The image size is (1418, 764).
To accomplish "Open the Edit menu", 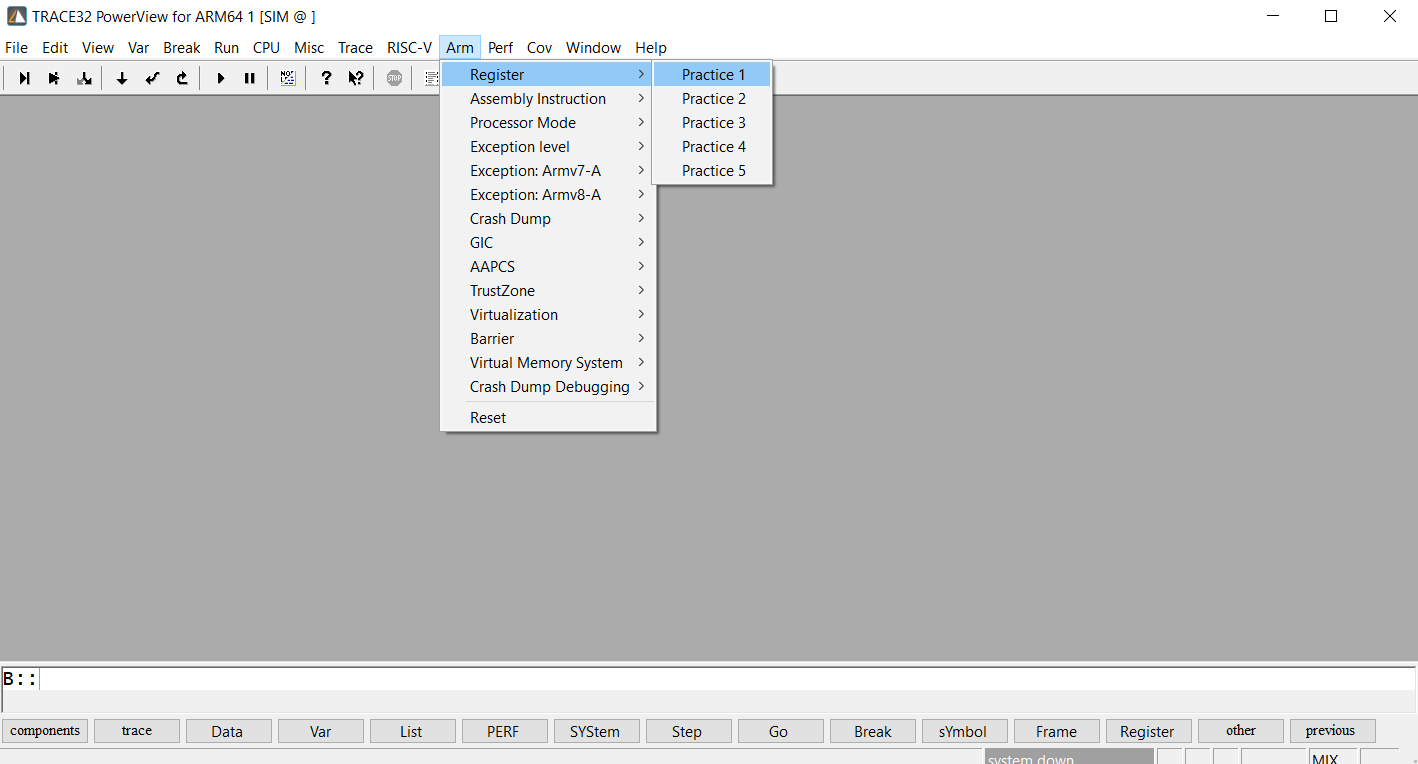I will click(x=55, y=48).
